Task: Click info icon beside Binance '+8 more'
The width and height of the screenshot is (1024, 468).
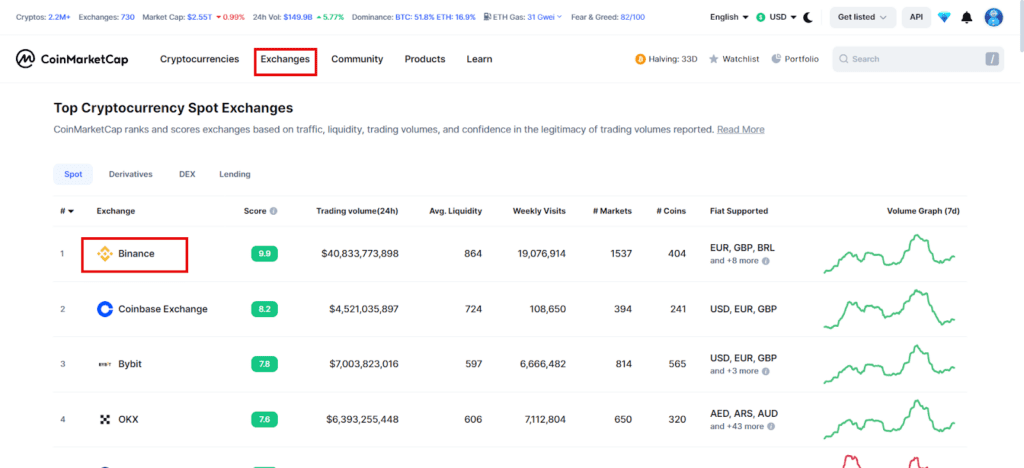Action: pyautogui.click(x=765, y=260)
